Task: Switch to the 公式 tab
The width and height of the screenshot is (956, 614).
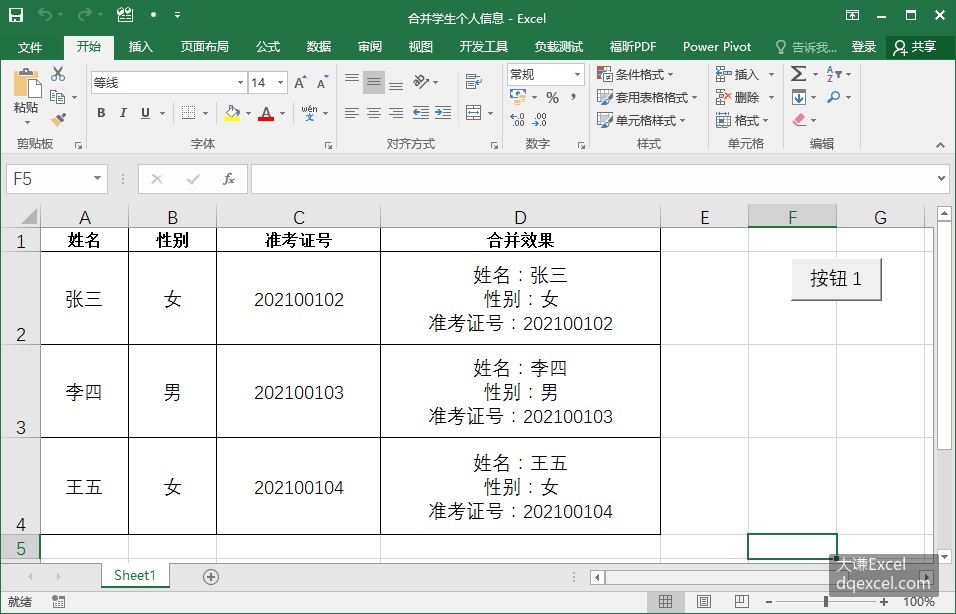Action: (x=268, y=47)
